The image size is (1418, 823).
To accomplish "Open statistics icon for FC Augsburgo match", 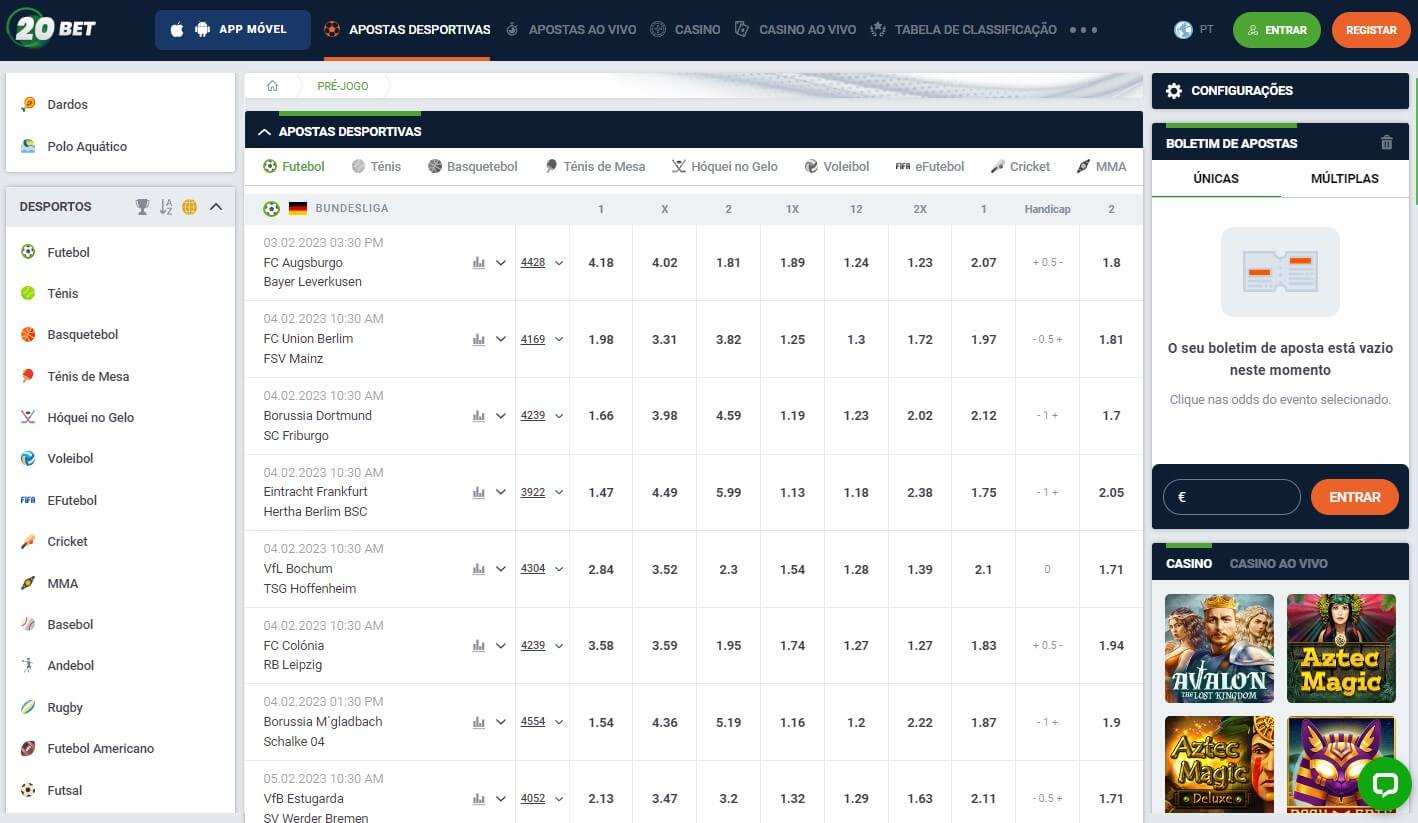I will 478,263.
